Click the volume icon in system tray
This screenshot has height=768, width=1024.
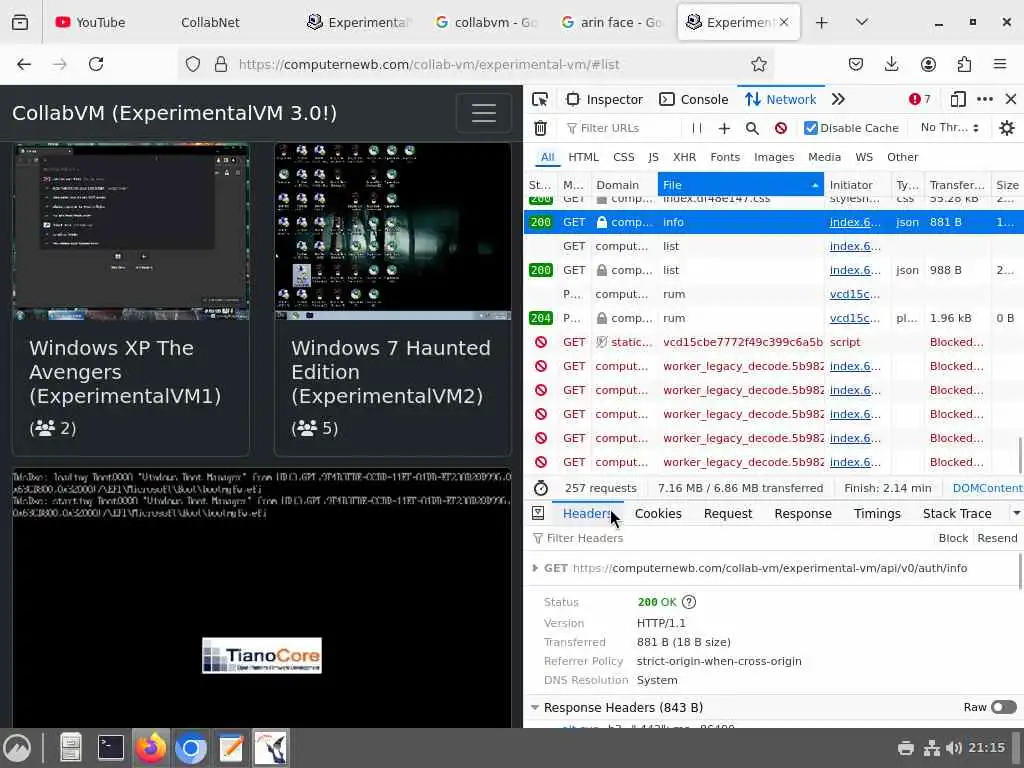tap(953, 748)
